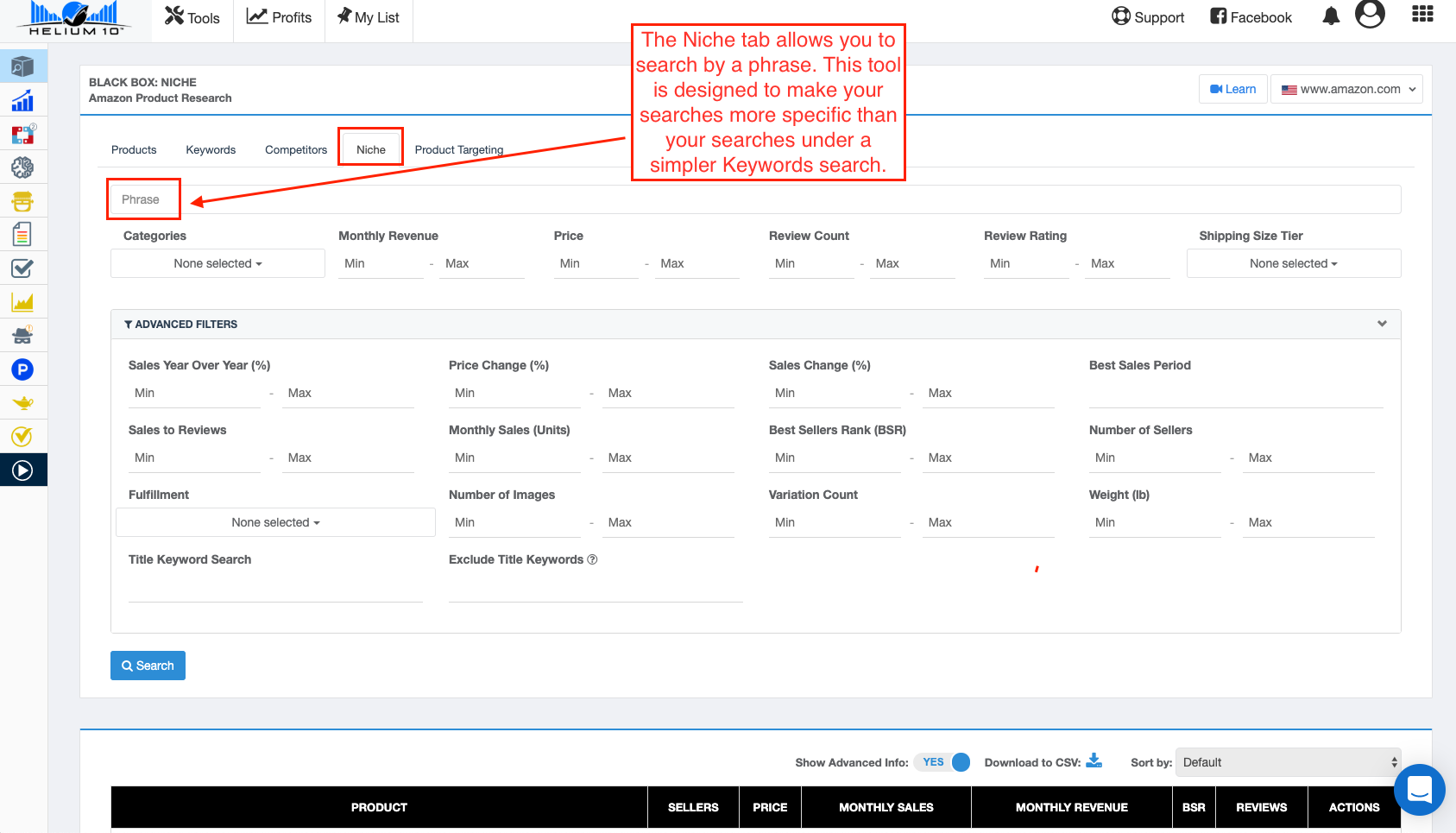Collapse the Advanced Filters chevron
The image size is (1456, 833).
[x=1382, y=324]
